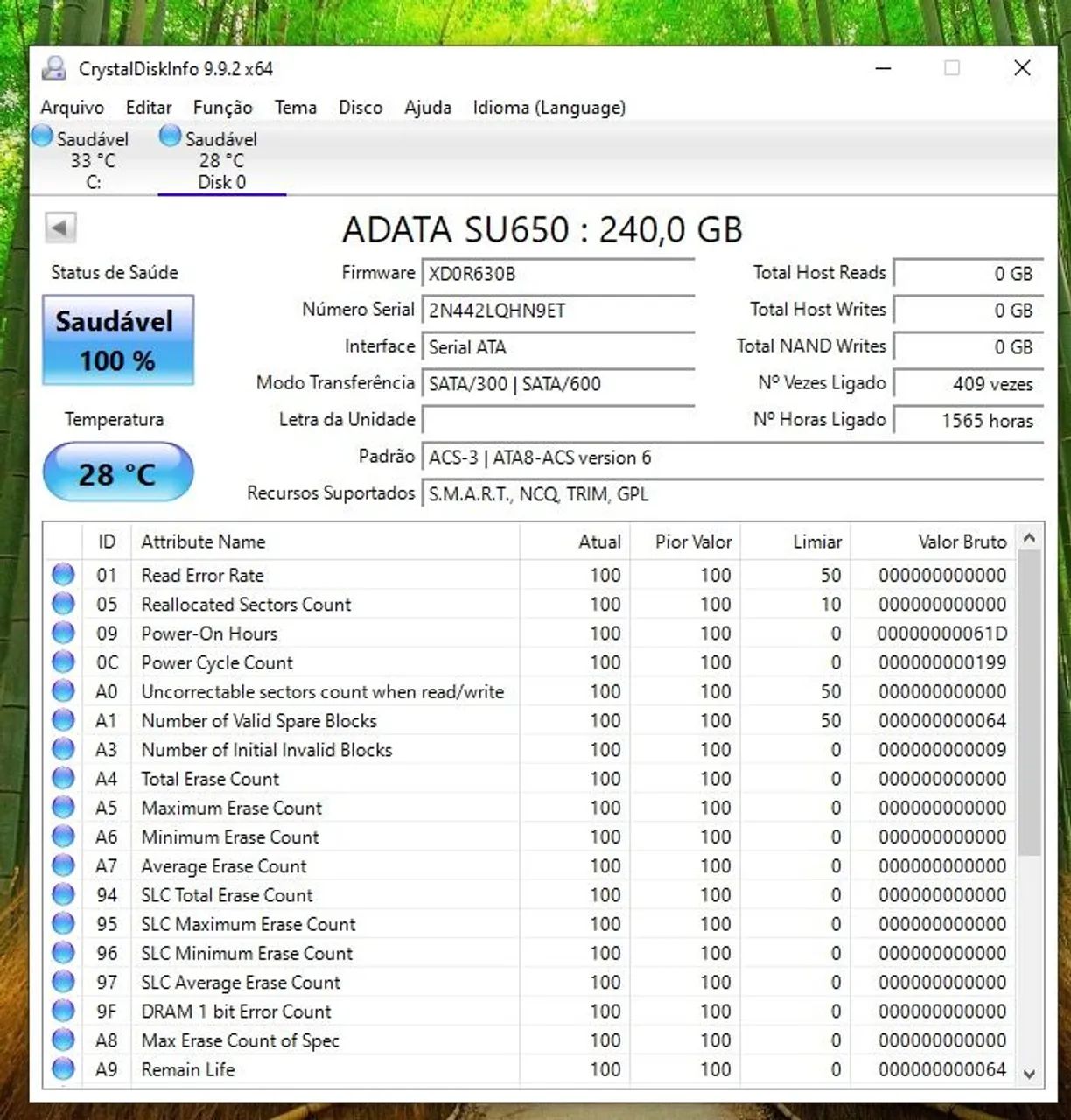
Task: Open the Arquivo menu
Action: coord(72,107)
